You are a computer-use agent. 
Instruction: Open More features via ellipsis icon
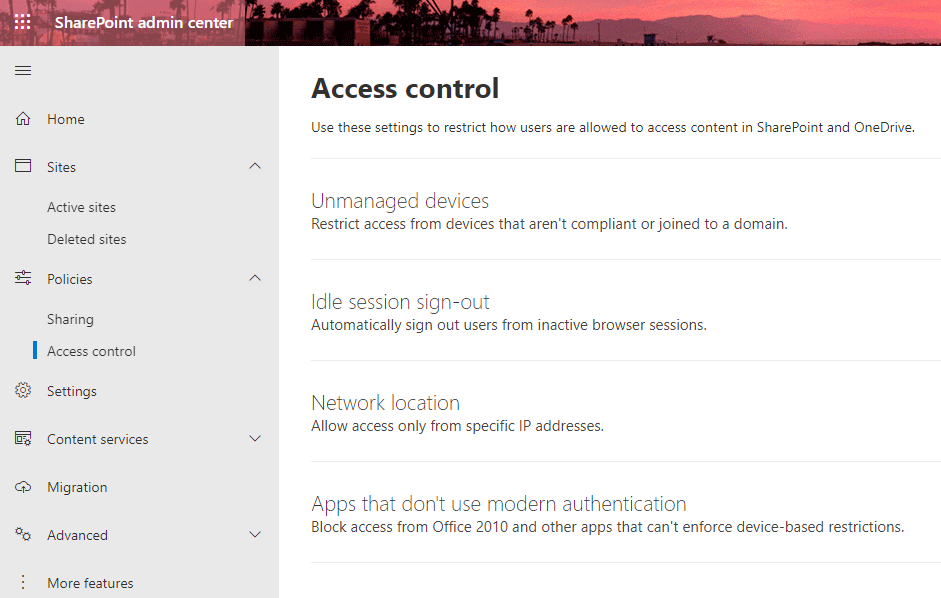coord(22,582)
